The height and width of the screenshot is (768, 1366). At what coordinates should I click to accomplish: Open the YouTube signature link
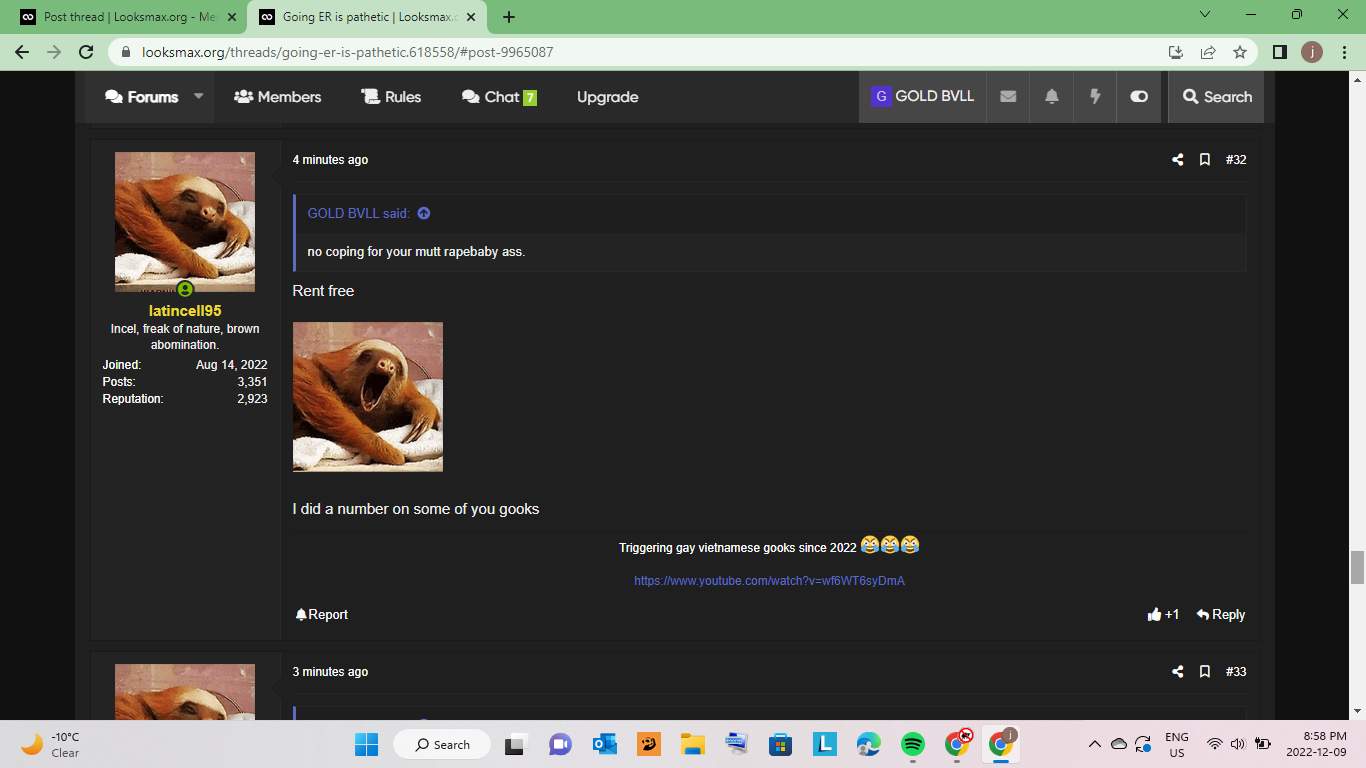pyautogui.click(x=769, y=581)
